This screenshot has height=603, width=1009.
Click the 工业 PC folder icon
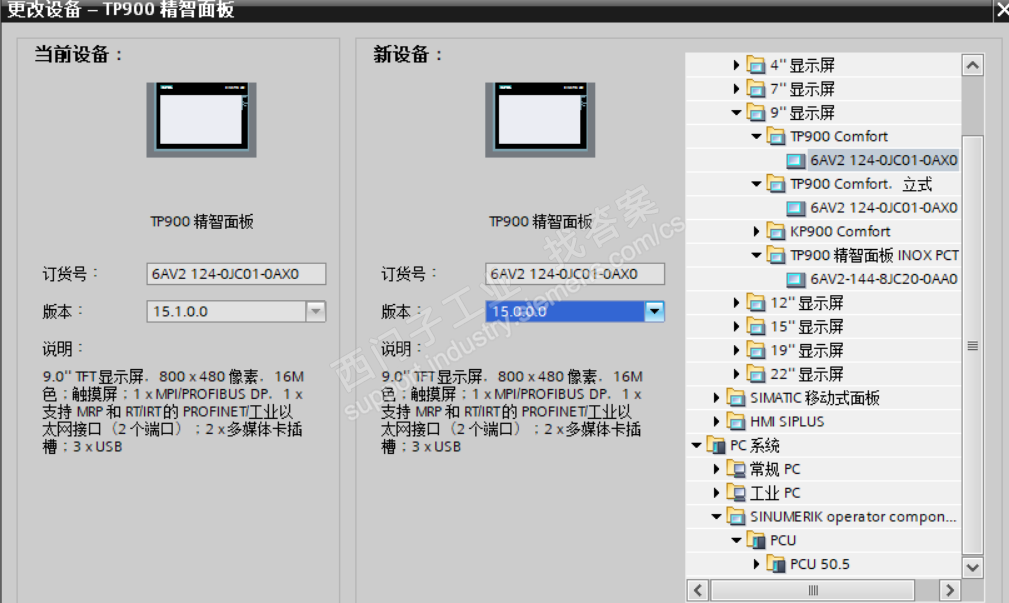[736, 493]
